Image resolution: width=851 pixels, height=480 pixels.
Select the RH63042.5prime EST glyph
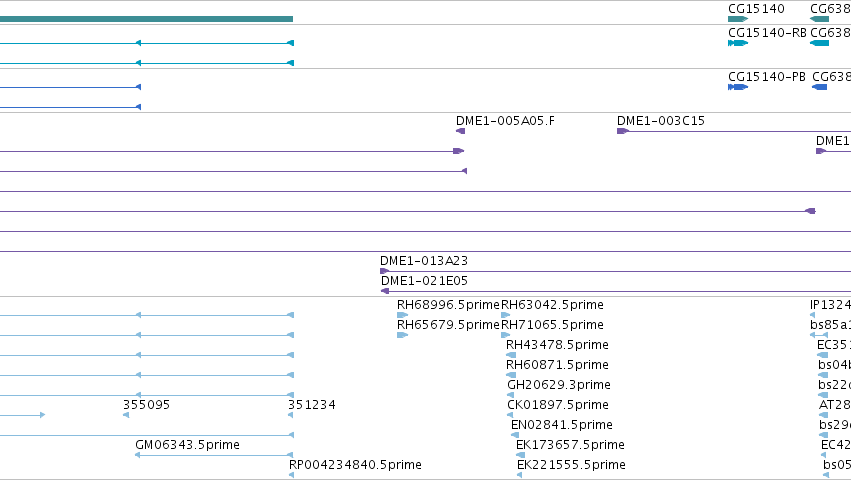(x=505, y=315)
